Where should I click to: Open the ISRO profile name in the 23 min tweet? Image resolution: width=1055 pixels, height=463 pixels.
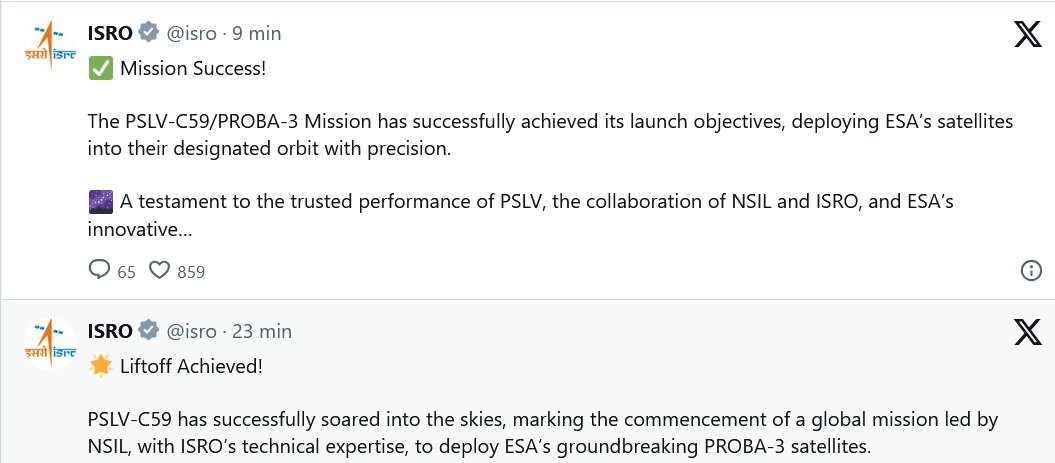(x=111, y=330)
